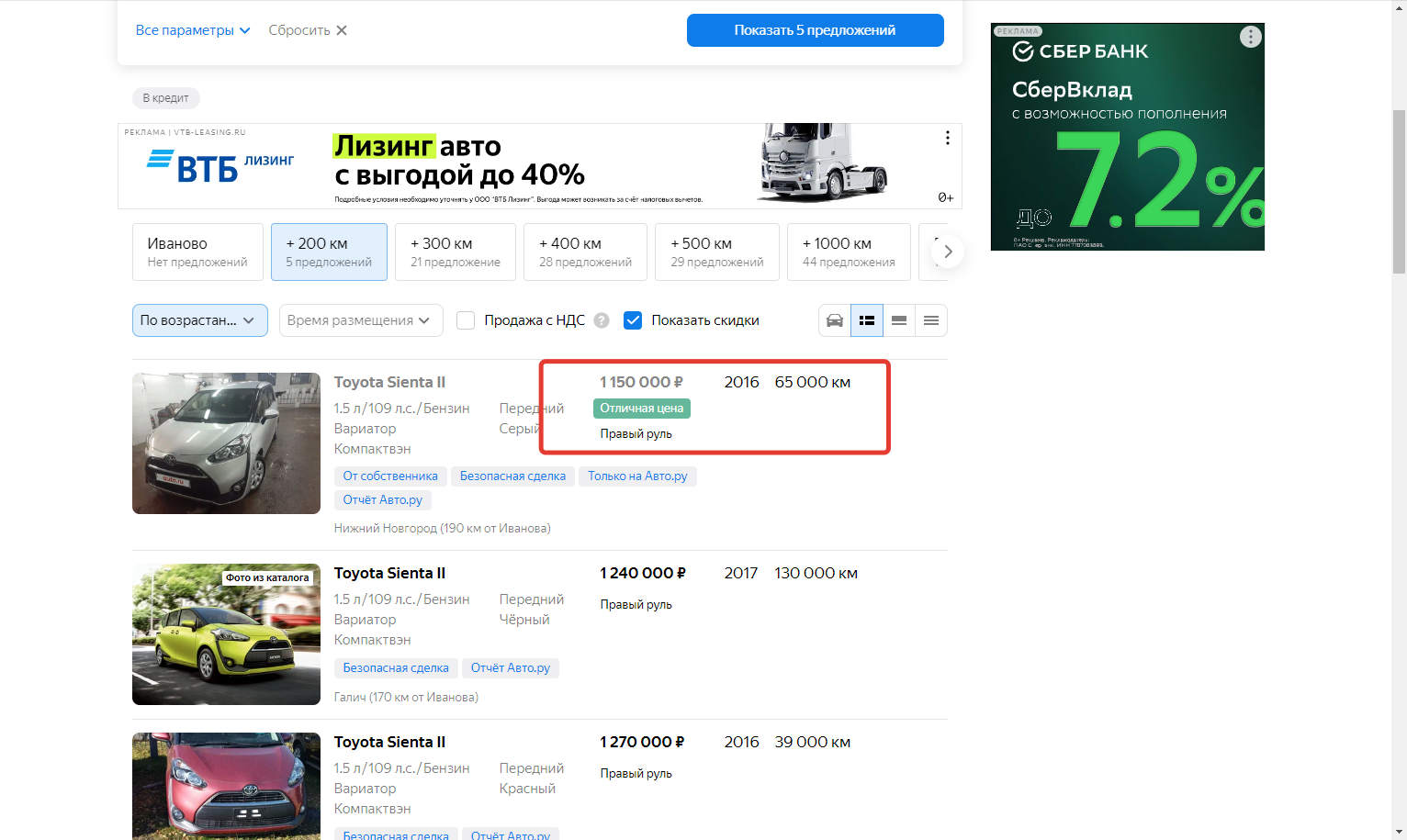Switch to the compact three-line table view
Image resolution: width=1407 pixels, height=840 pixels.
point(931,320)
